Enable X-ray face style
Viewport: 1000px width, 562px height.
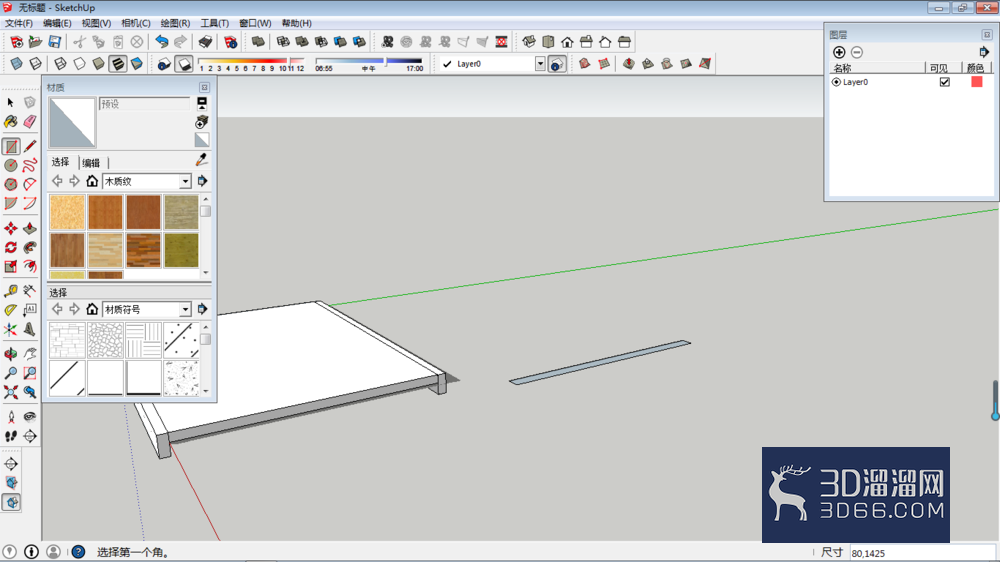click(x=17, y=64)
